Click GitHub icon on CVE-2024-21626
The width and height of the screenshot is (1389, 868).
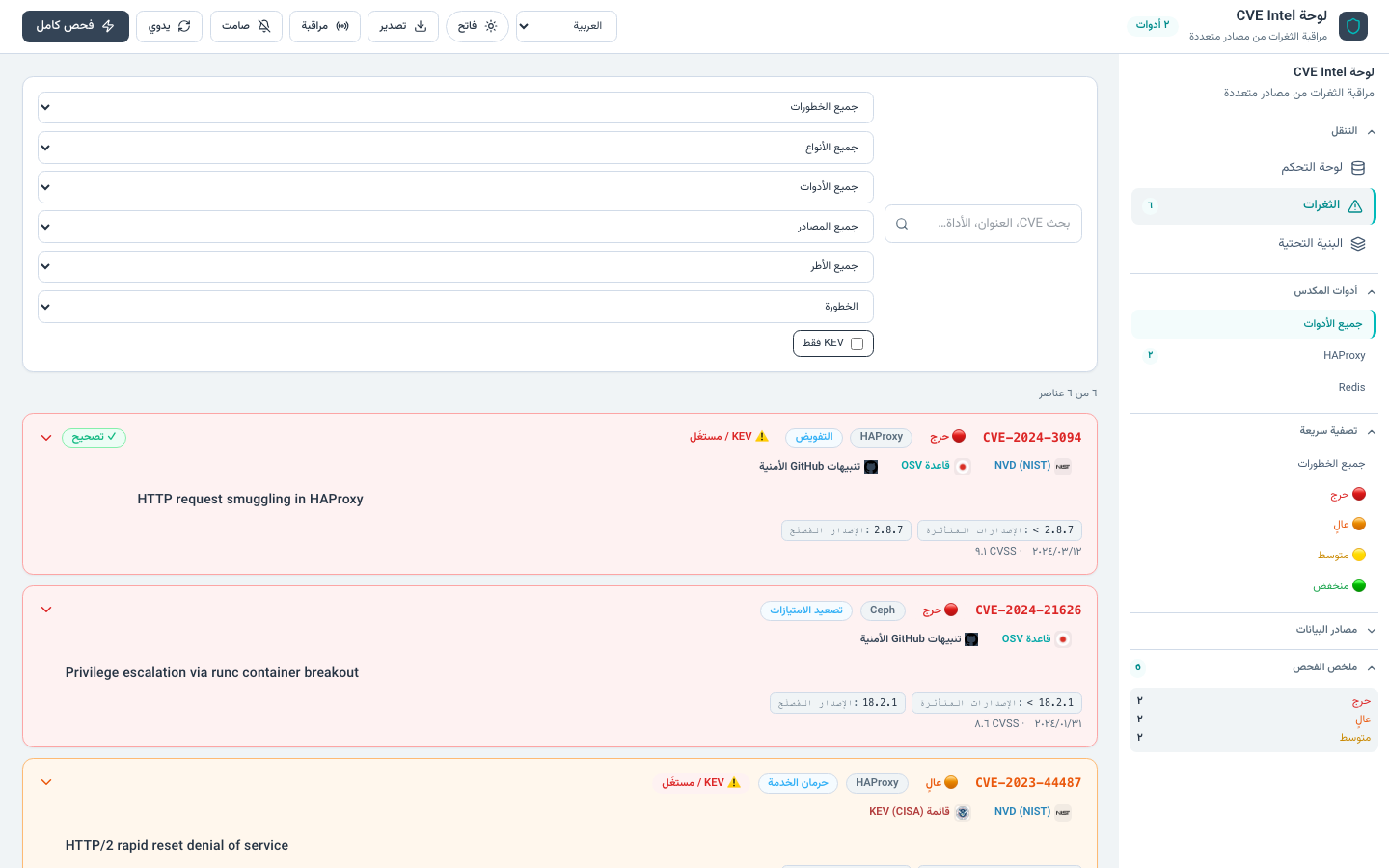click(971, 639)
